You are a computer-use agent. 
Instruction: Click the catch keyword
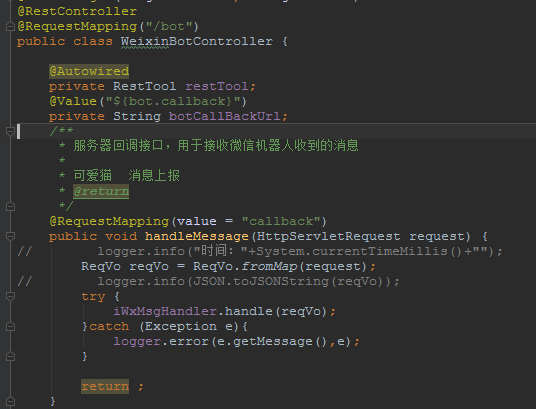pyautogui.click(x=109, y=327)
